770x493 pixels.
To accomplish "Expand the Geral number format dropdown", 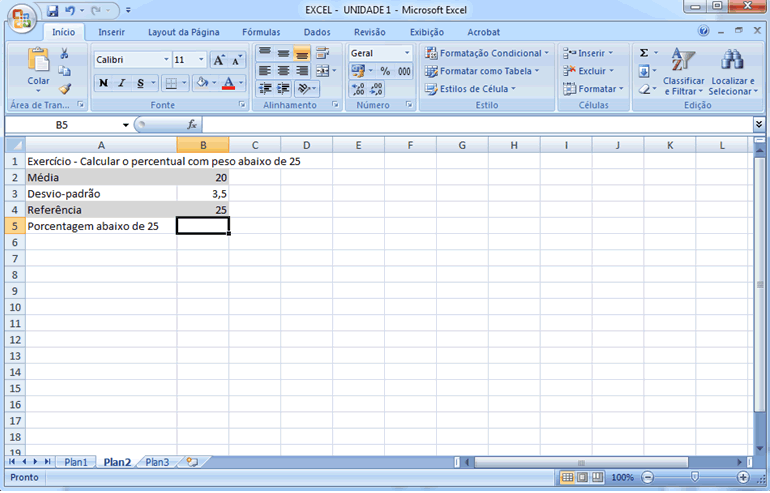I will (407, 53).
